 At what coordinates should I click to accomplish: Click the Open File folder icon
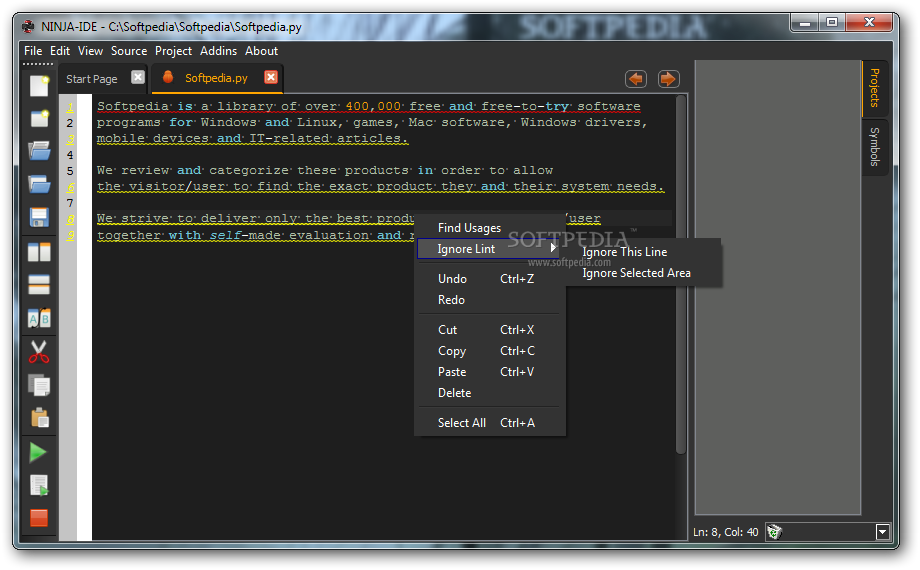point(39,151)
